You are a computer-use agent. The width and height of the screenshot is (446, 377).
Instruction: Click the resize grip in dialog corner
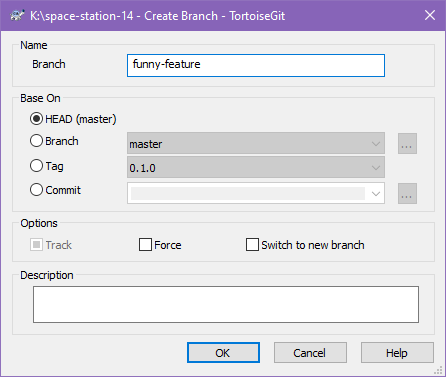439,370
